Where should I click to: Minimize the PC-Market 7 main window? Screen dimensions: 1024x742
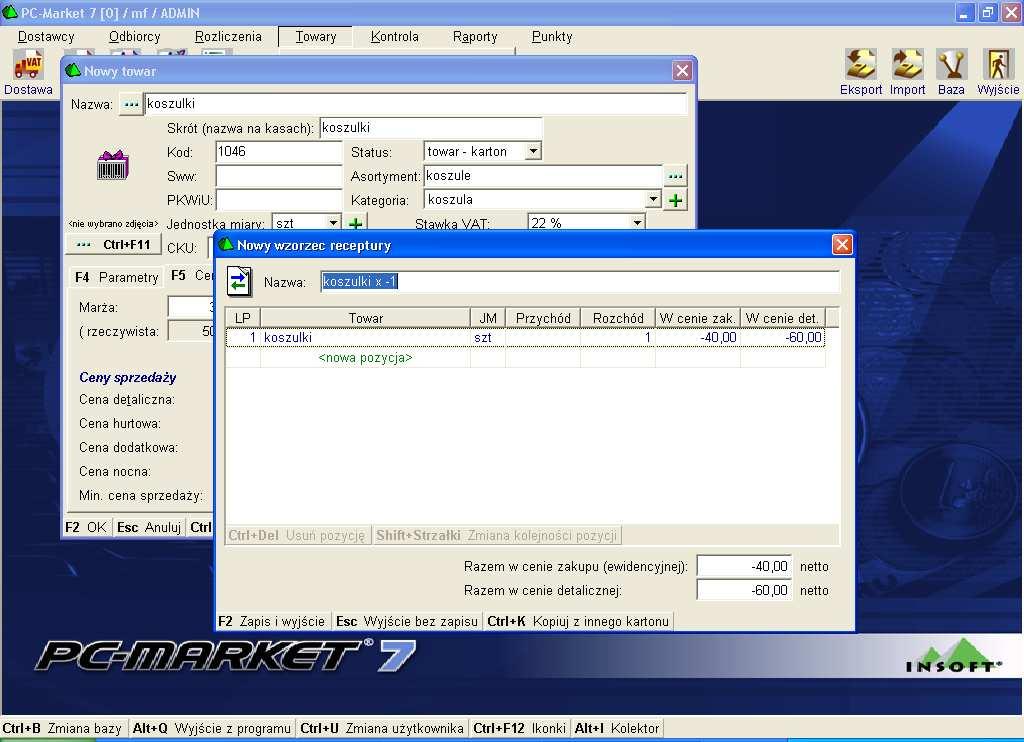(965, 12)
